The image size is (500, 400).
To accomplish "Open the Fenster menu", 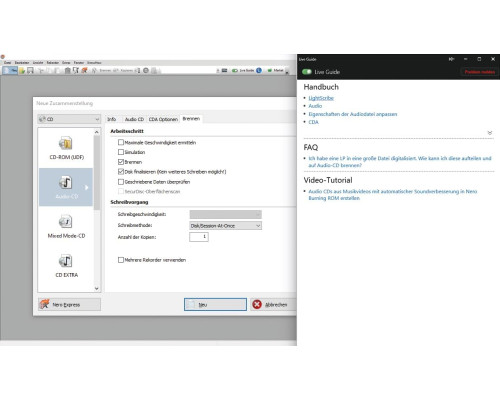I will [x=79, y=63].
